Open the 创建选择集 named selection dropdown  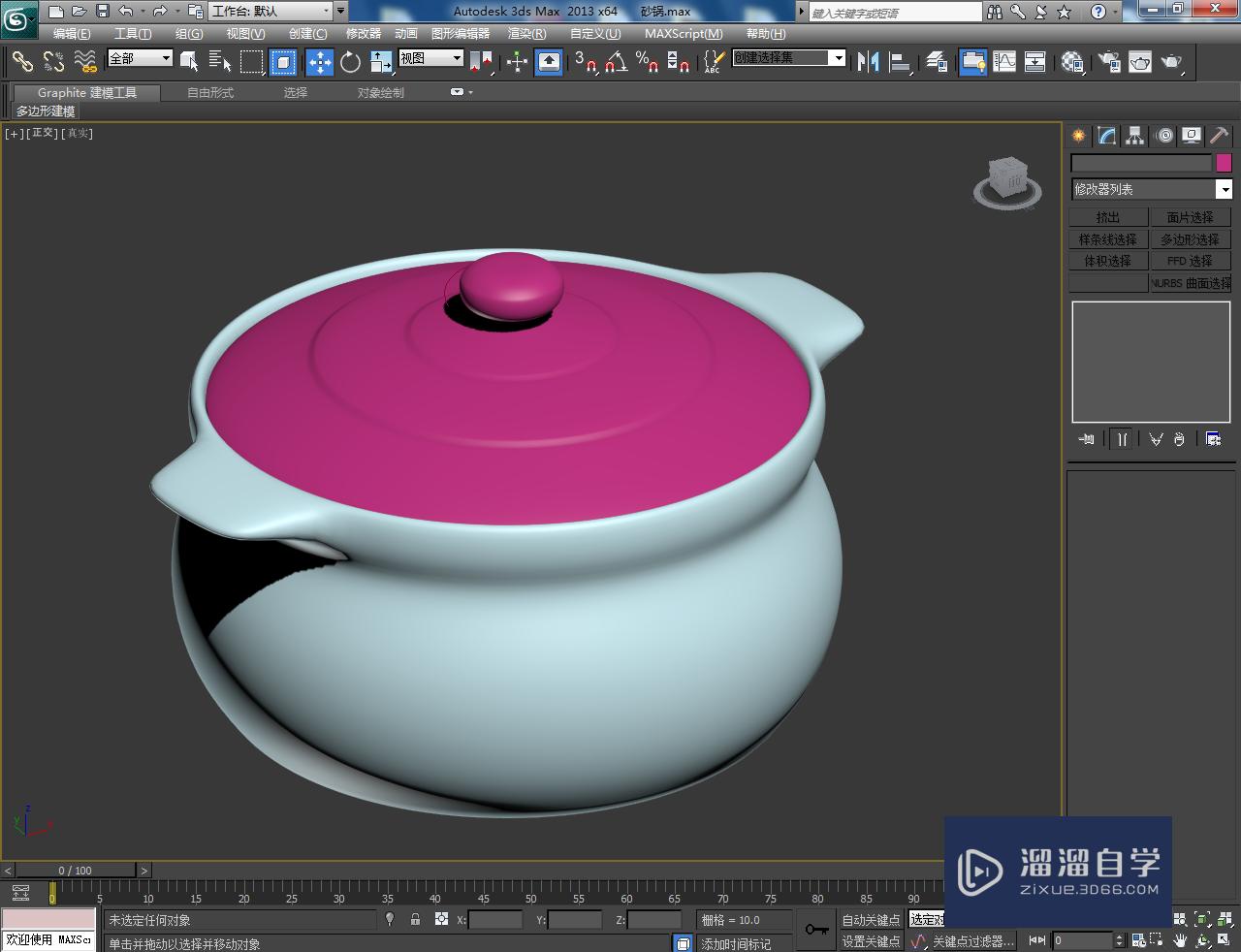839,58
